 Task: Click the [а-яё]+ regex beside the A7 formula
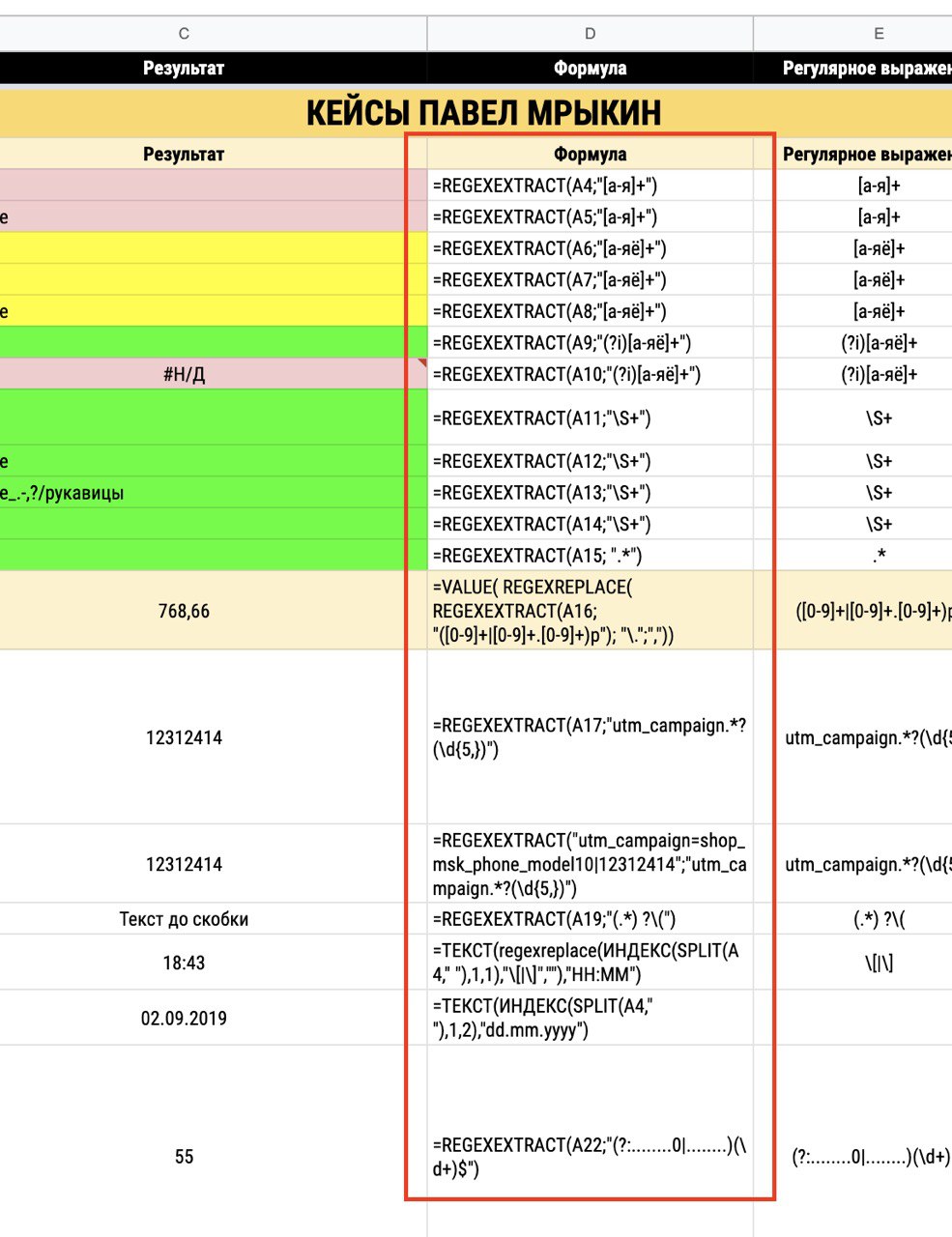pyautogui.click(x=852, y=279)
